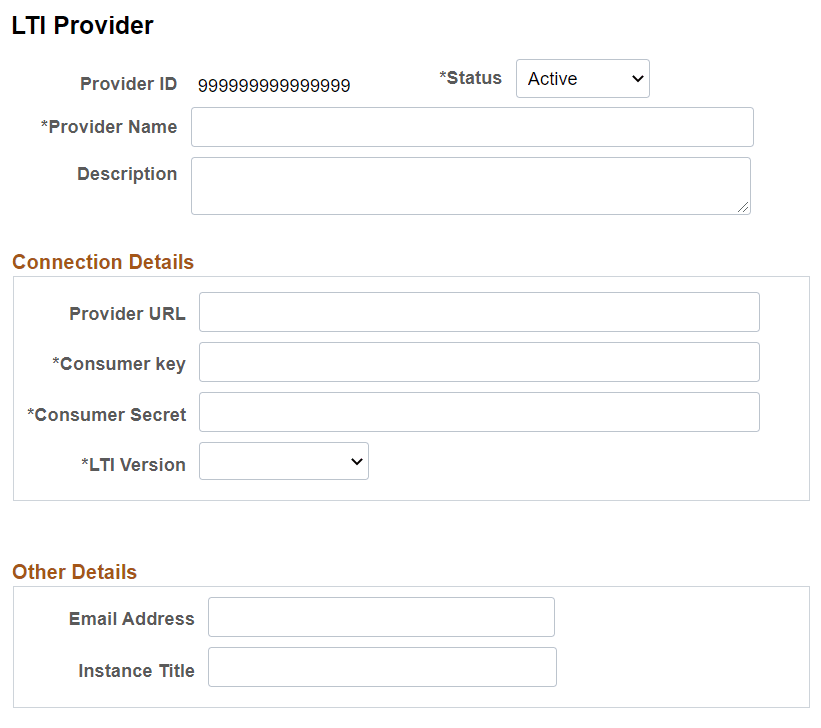Image resolution: width=821 pixels, height=728 pixels.
Task: Expand the LTI Version dropdown
Action: (x=283, y=461)
